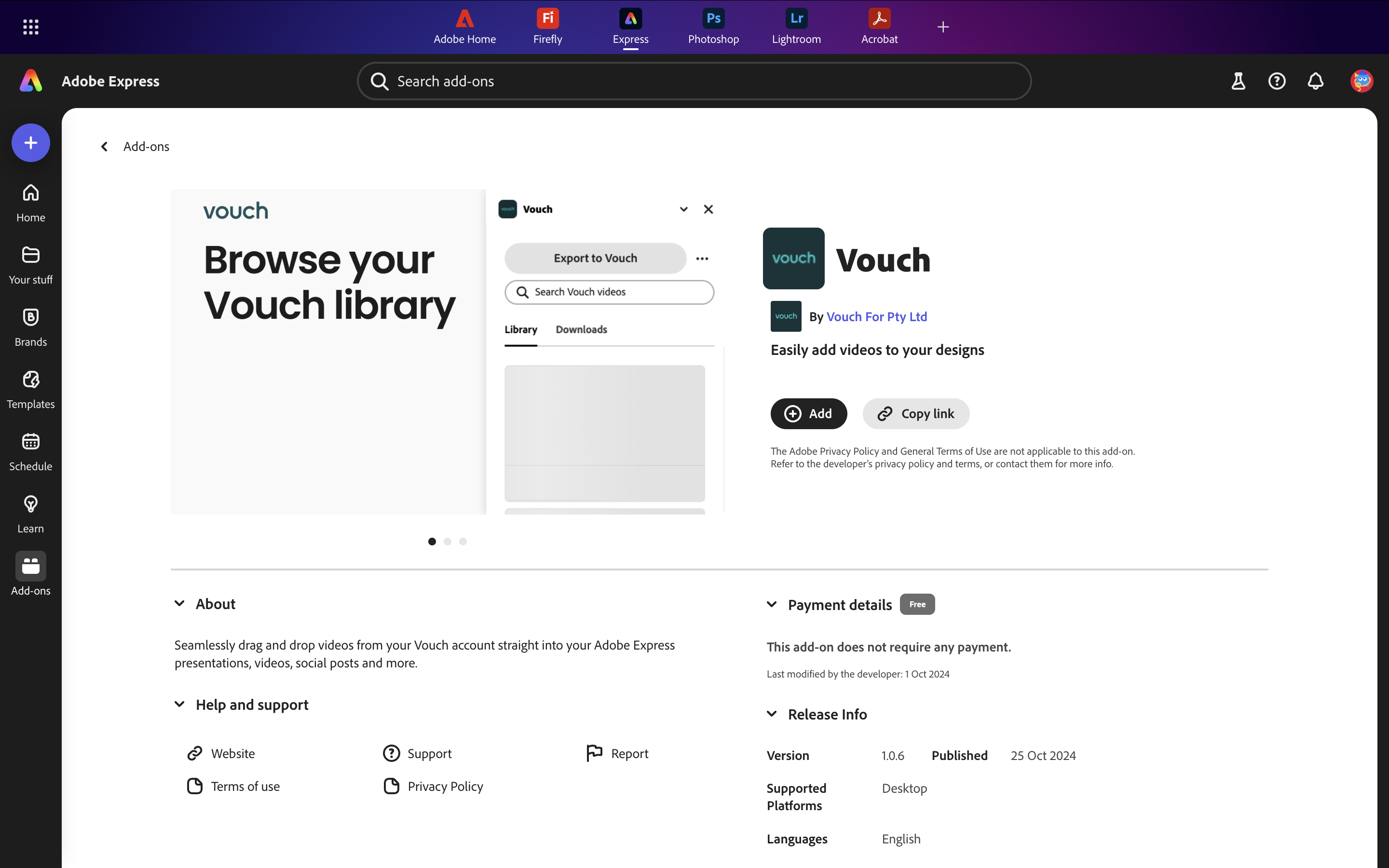Open the help question mark icon
This screenshot has height=868, width=1389.
[x=1277, y=81]
